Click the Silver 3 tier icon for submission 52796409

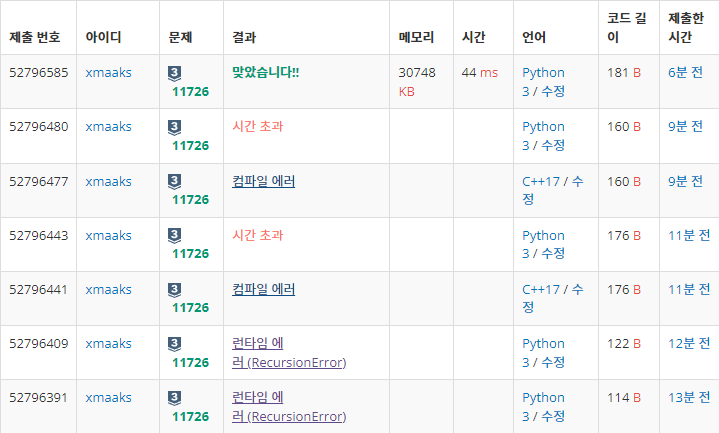(174, 344)
